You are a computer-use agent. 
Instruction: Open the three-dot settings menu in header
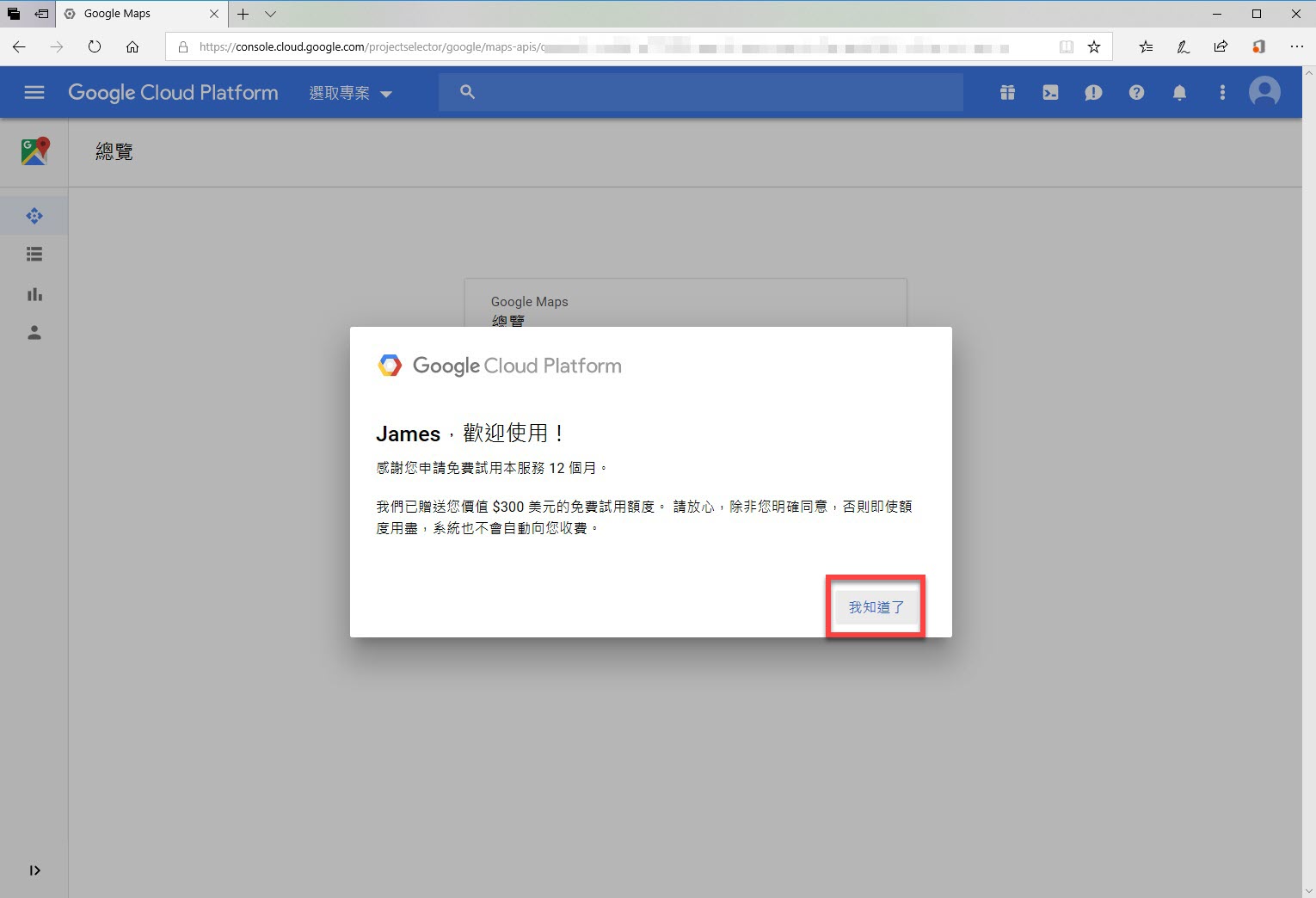point(1222,92)
